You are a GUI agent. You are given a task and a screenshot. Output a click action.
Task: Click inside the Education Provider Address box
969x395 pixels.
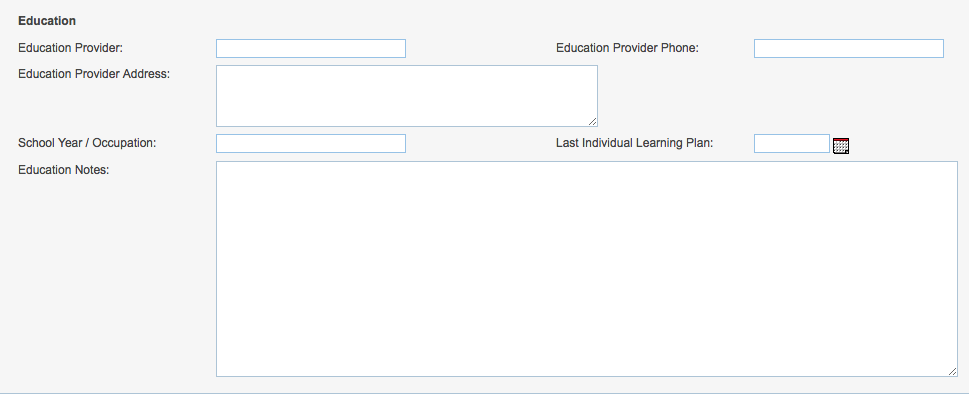pyautogui.click(x=407, y=96)
